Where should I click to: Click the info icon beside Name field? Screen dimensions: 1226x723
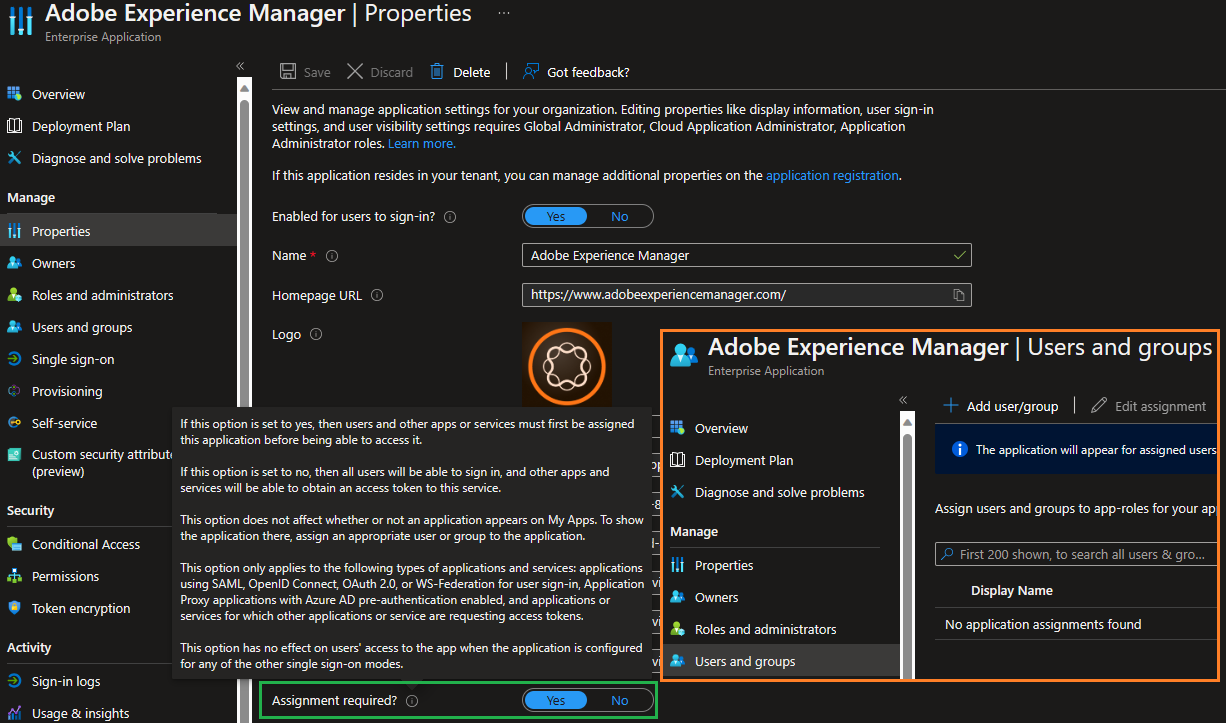pyautogui.click(x=332, y=256)
